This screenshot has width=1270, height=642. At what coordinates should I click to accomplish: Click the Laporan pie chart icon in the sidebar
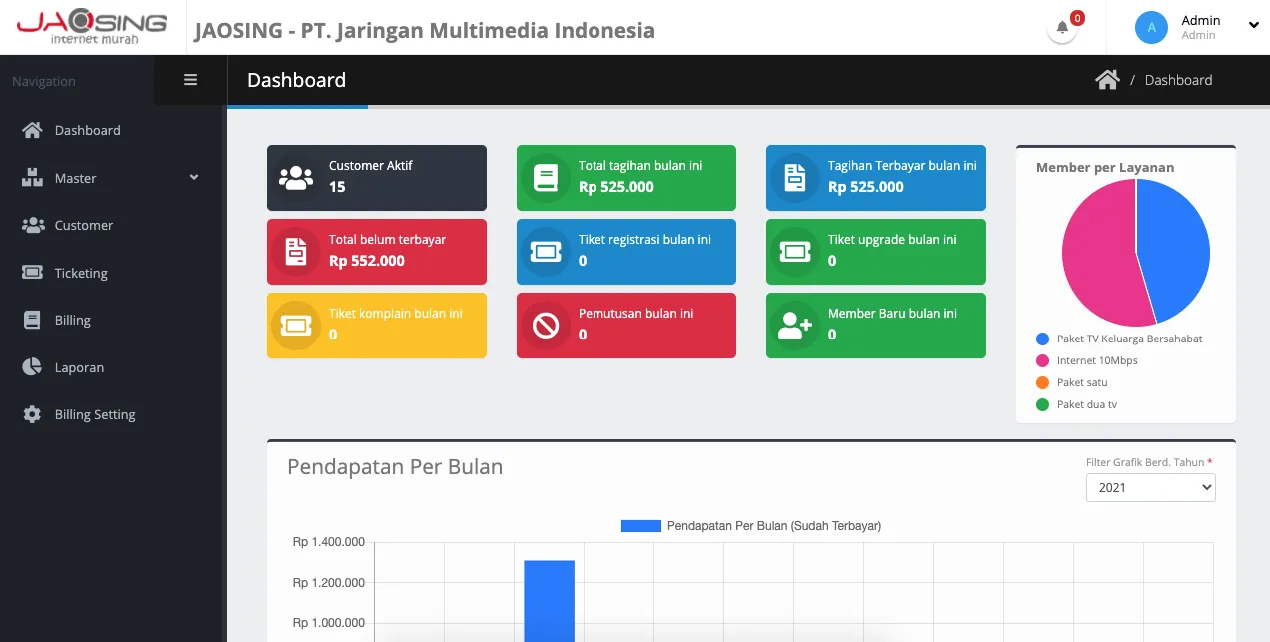click(x=32, y=367)
